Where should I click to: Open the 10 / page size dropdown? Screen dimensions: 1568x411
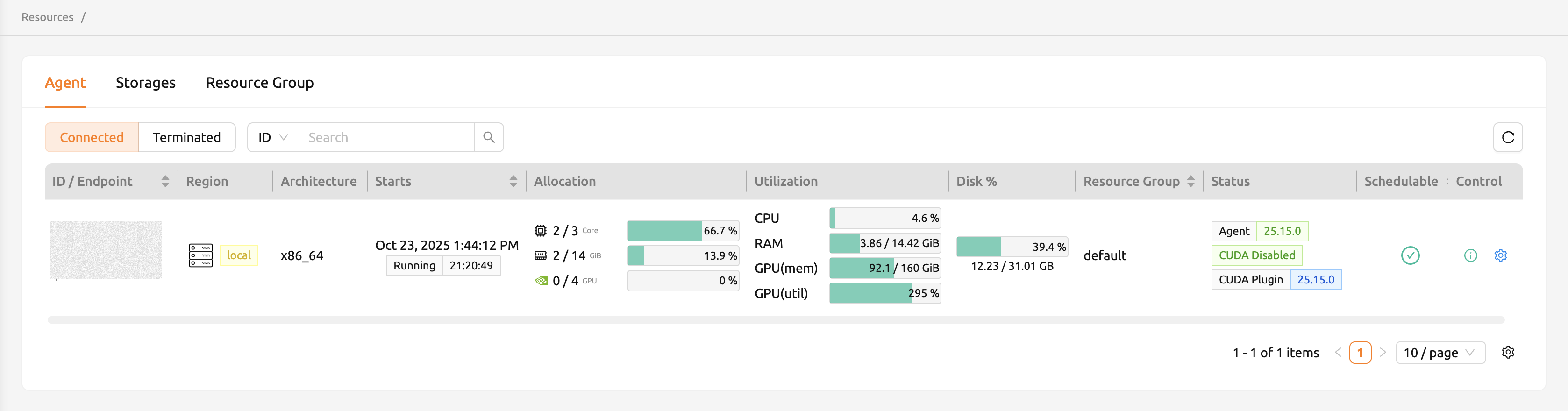click(1440, 353)
